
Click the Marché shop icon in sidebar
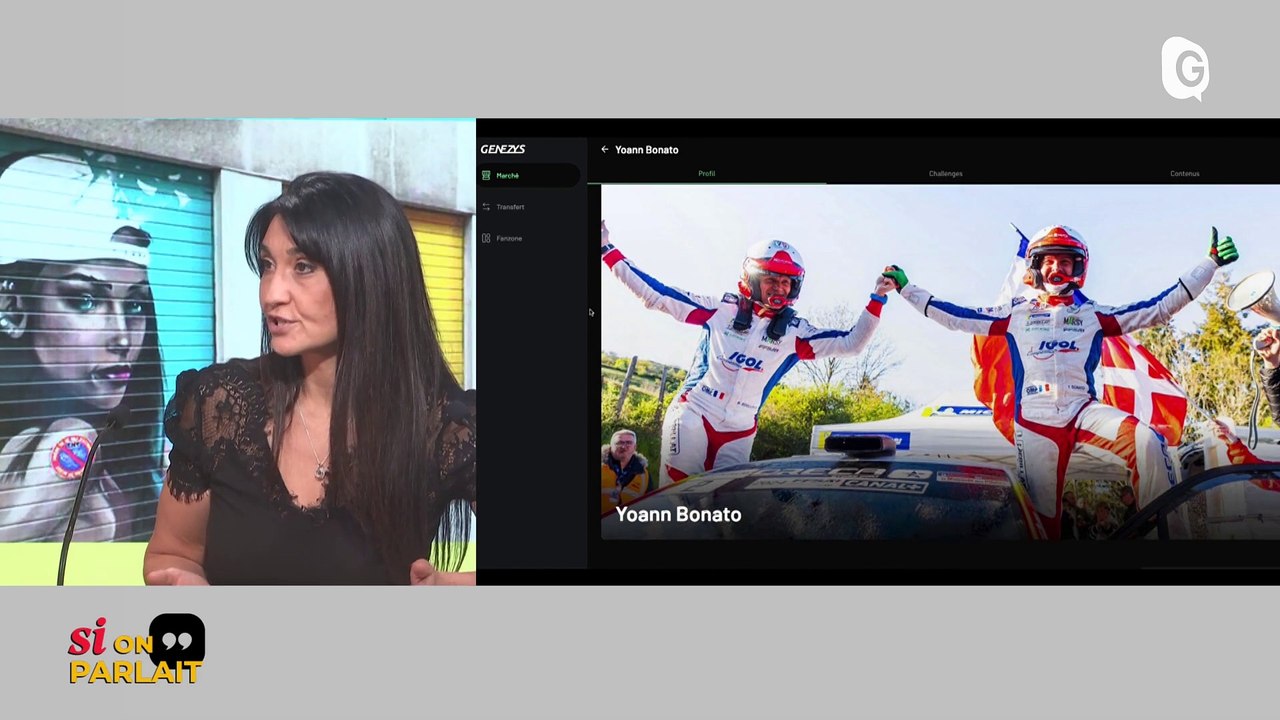pos(486,175)
